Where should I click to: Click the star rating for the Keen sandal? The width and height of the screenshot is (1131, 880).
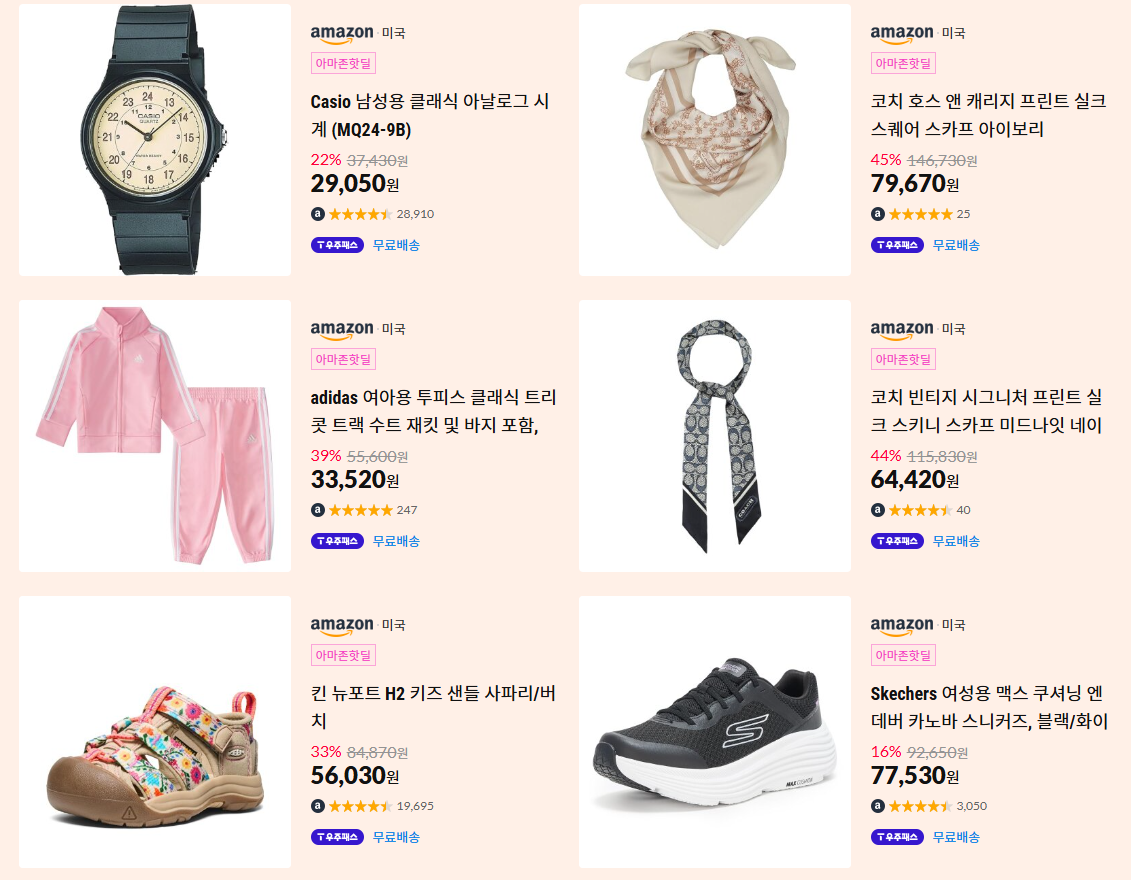360,806
